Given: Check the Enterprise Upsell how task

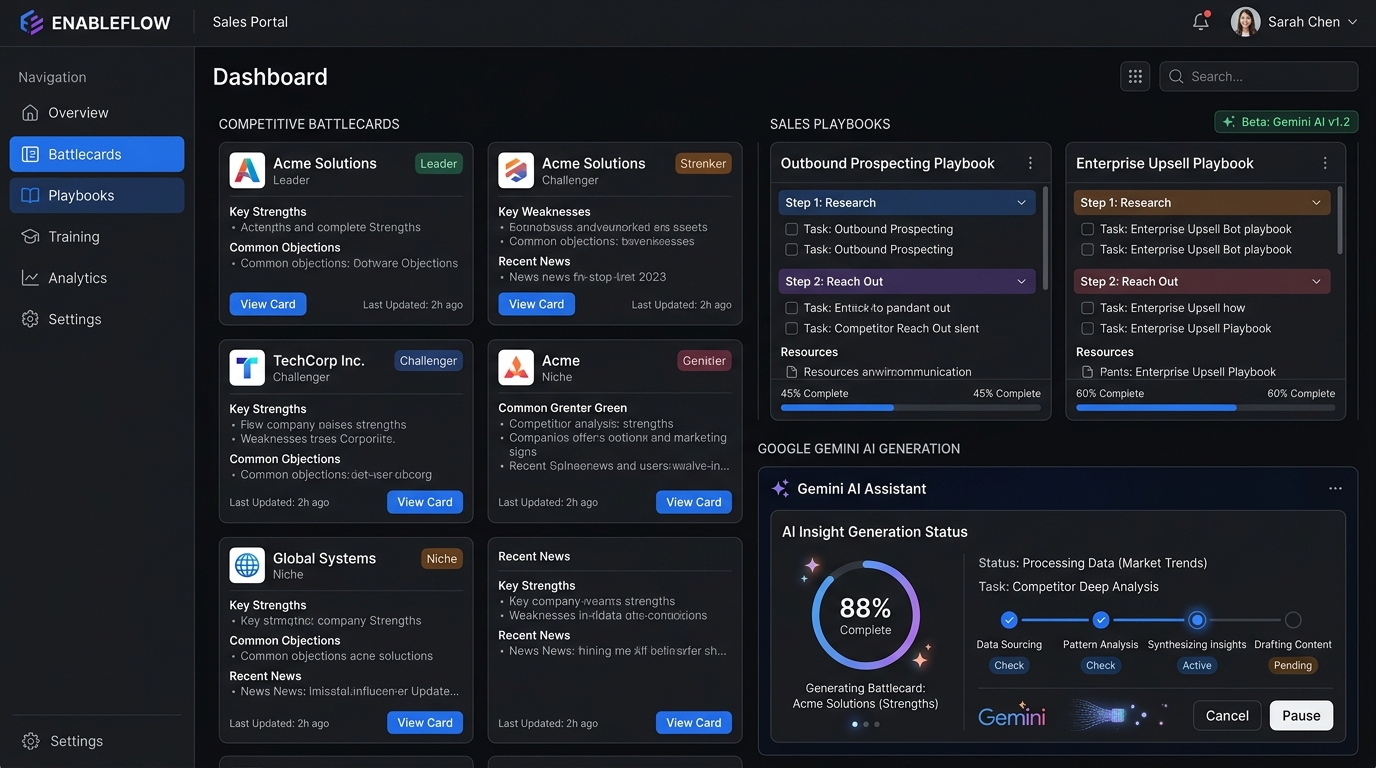Looking at the screenshot, I should (1087, 308).
